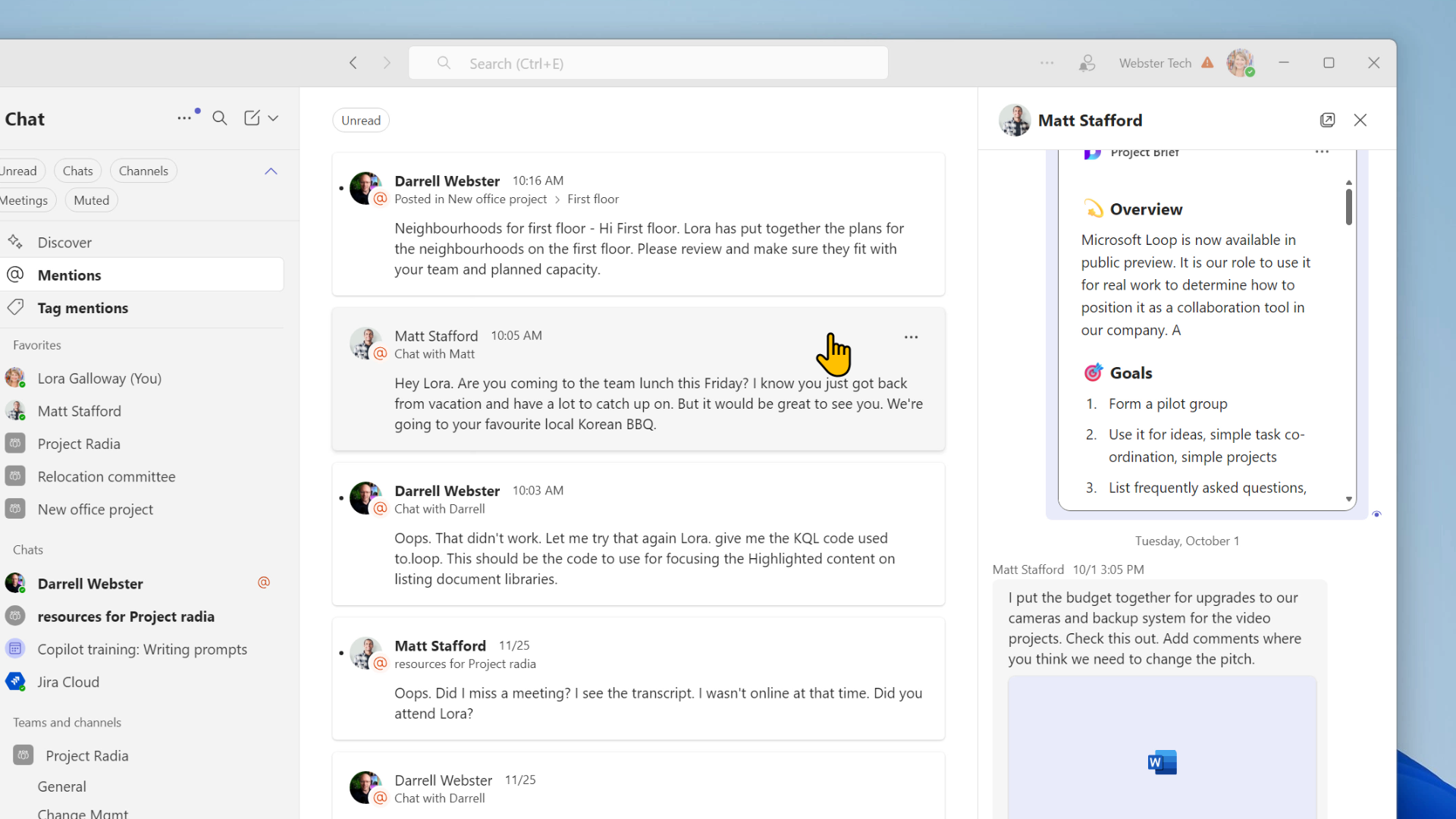Open Tag mentions
Image resolution: width=1456 pixels, height=819 pixels.
tap(83, 308)
